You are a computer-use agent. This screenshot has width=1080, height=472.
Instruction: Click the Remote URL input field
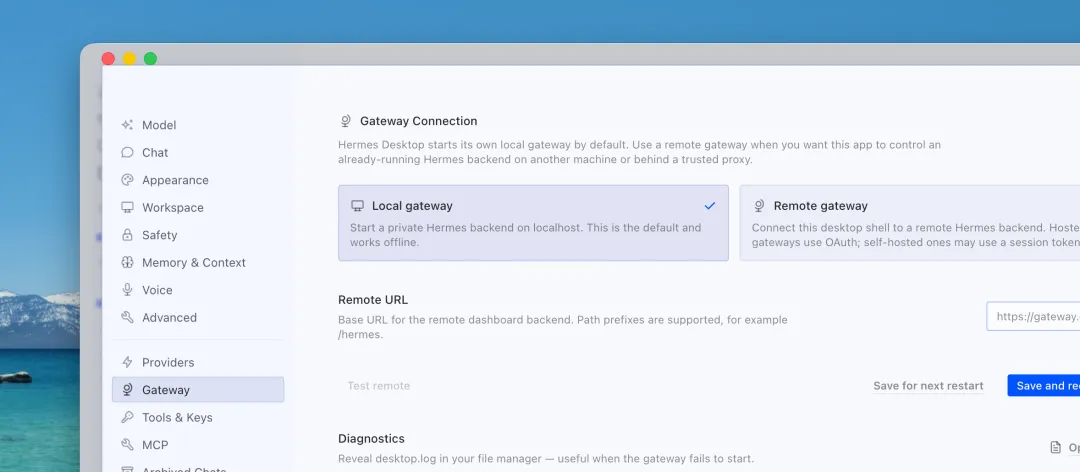point(1033,316)
